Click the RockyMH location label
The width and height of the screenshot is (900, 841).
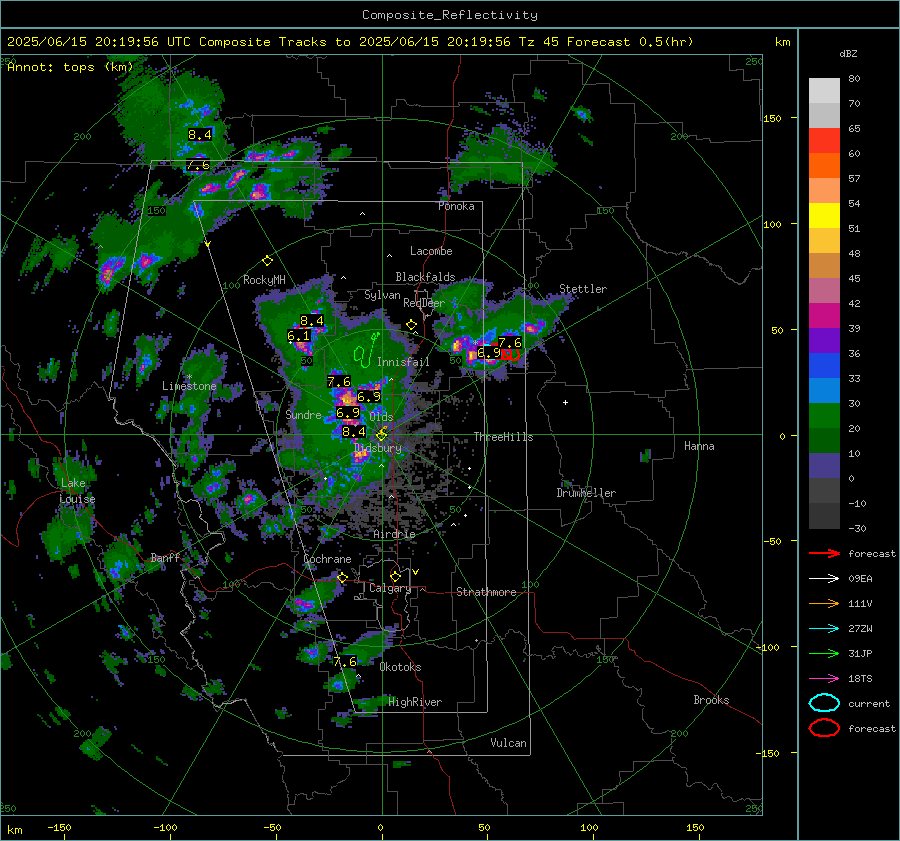pyautogui.click(x=264, y=280)
